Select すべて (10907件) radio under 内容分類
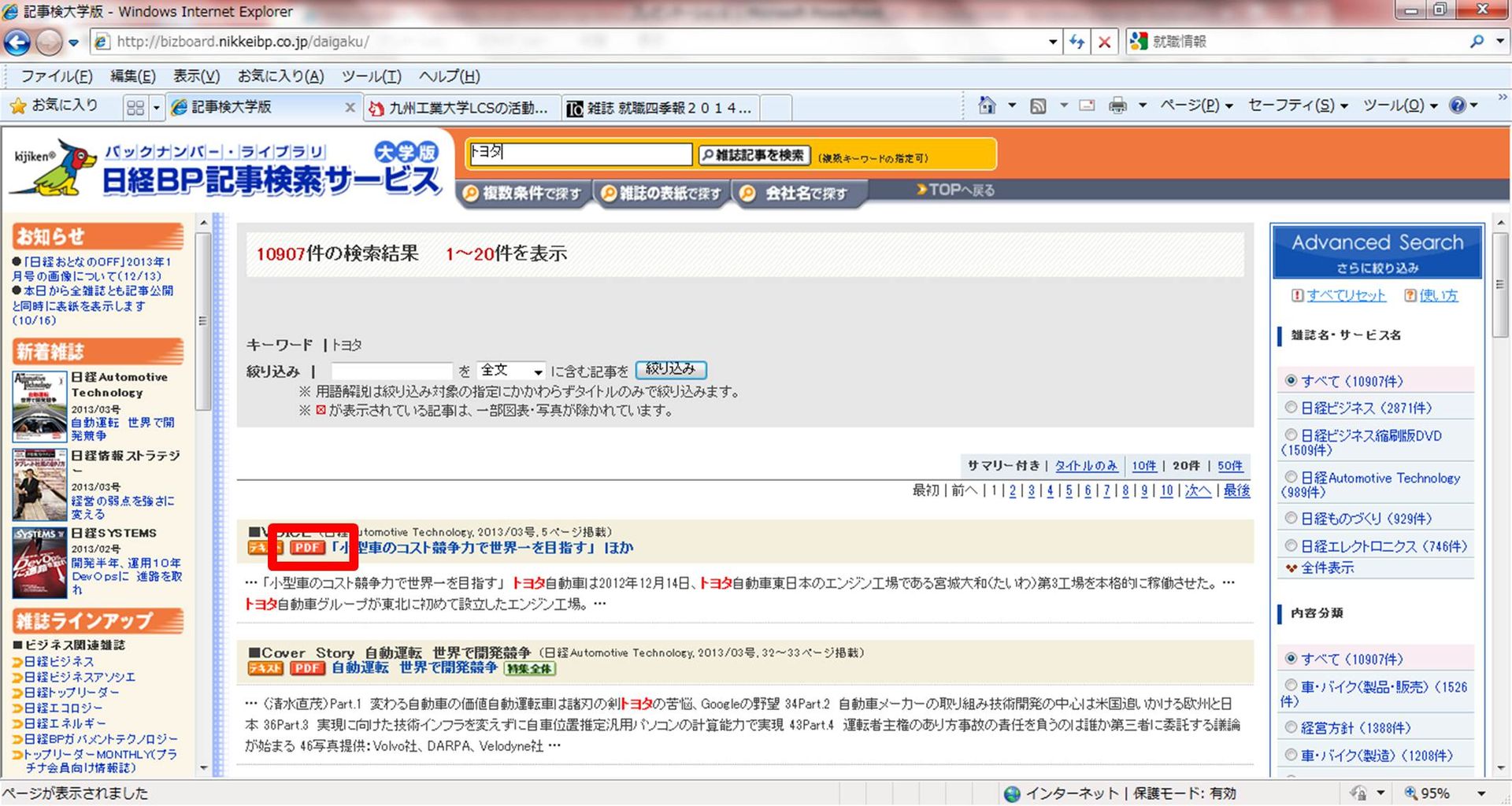This screenshot has height=806, width=1512. pyautogui.click(x=1291, y=658)
